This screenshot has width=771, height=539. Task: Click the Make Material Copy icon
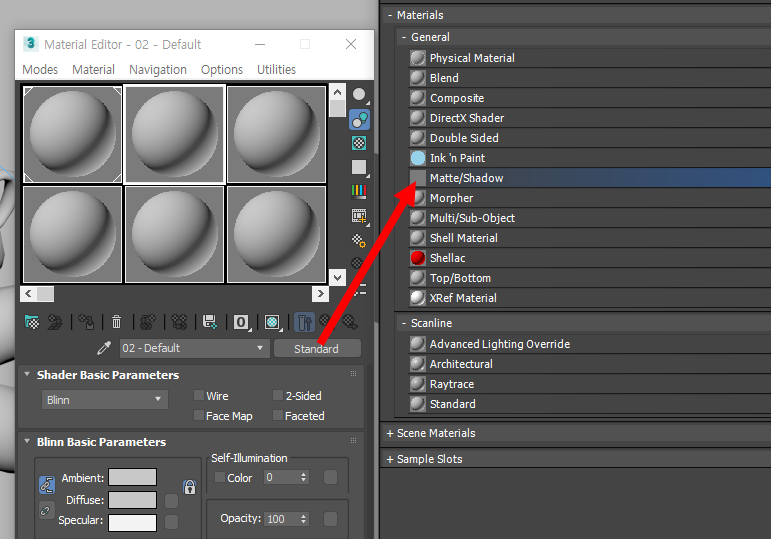[x=148, y=323]
